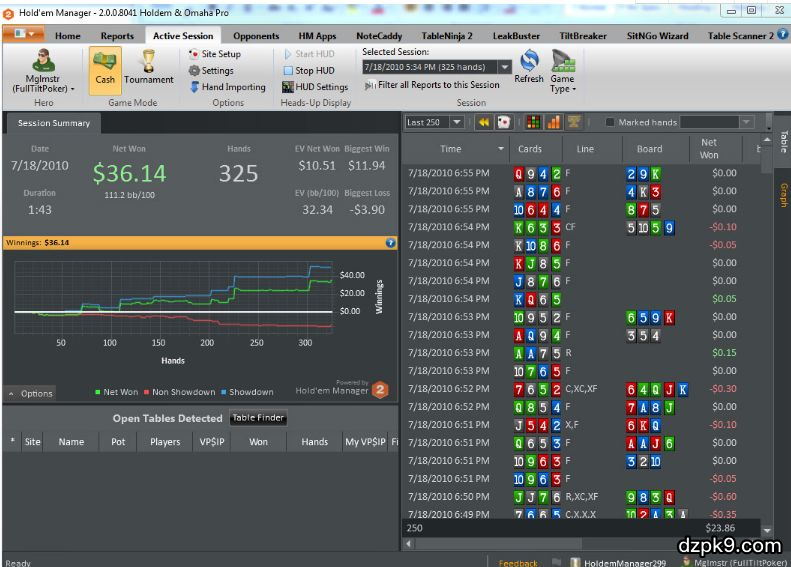
Task: Click the Table Finder button
Action: click(x=258, y=418)
